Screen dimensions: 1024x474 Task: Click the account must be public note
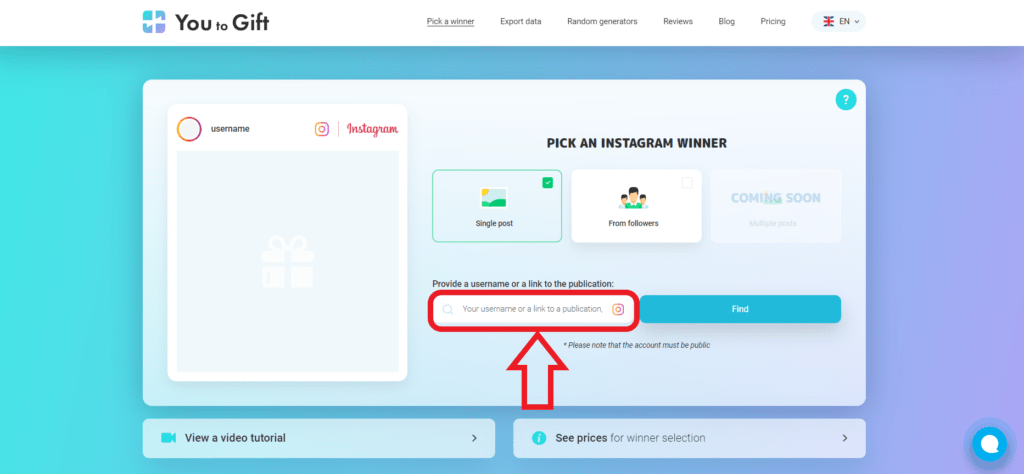(637, 345)
